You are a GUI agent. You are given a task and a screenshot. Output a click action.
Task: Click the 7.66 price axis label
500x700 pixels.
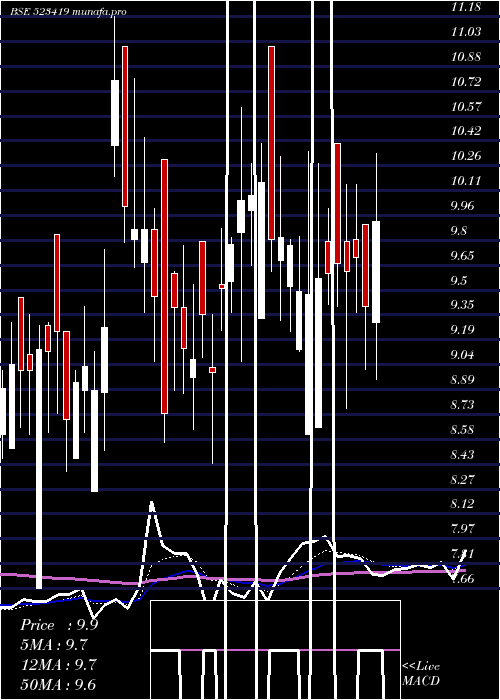pos(463,579)
